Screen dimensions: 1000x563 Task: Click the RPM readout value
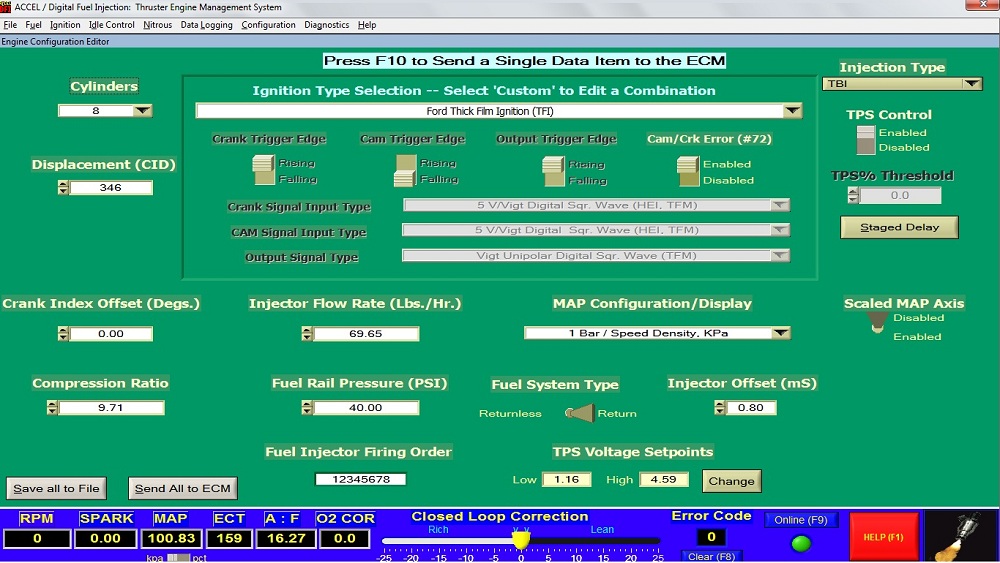[x=37, y=539]
